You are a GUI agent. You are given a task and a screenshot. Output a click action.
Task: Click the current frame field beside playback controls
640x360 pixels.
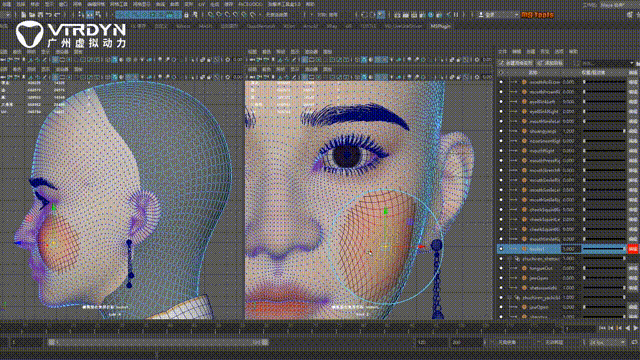(x=579, y=328)
